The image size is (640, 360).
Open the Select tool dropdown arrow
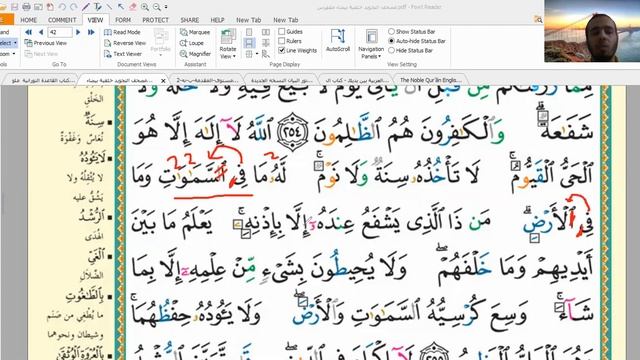pos(15,43)
